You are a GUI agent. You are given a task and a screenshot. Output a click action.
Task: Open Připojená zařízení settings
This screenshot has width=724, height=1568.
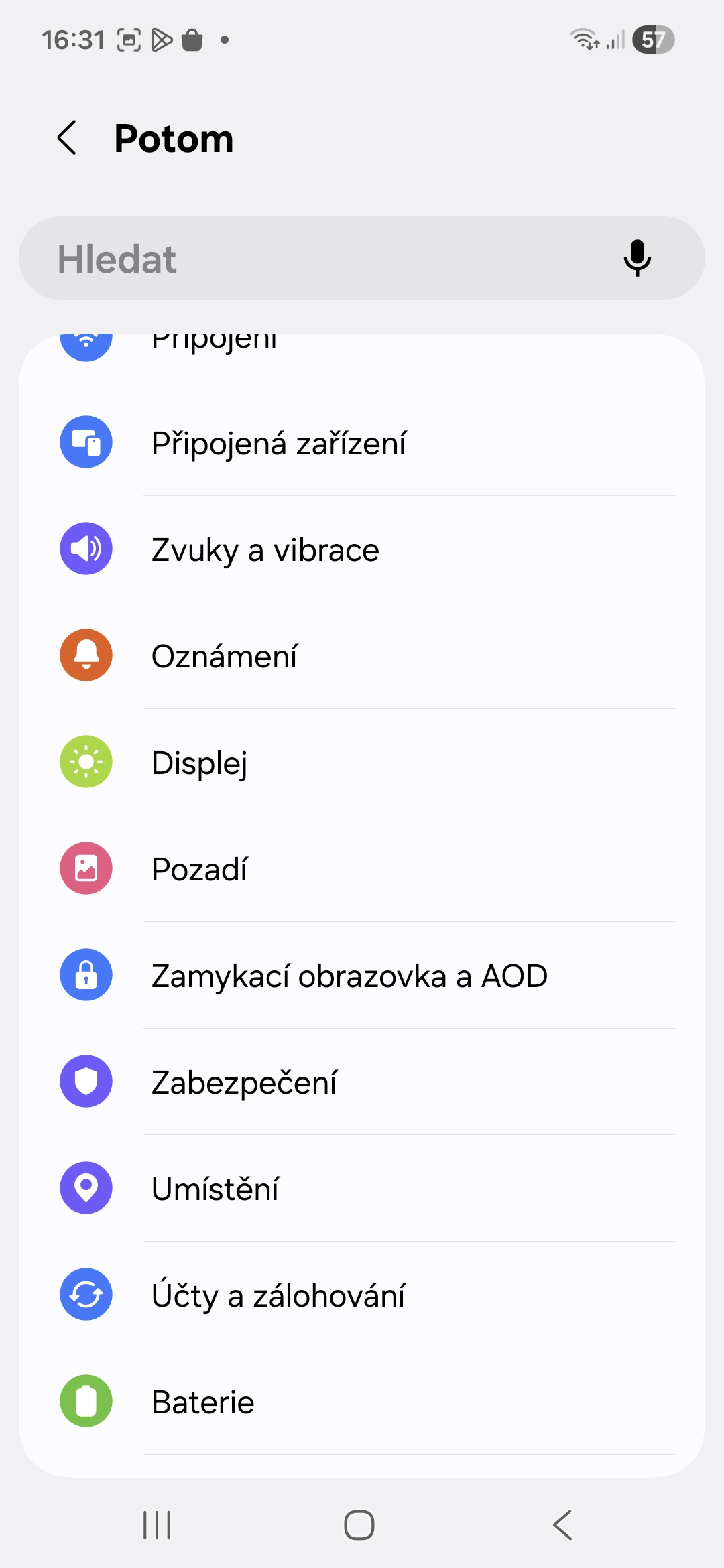278,443
